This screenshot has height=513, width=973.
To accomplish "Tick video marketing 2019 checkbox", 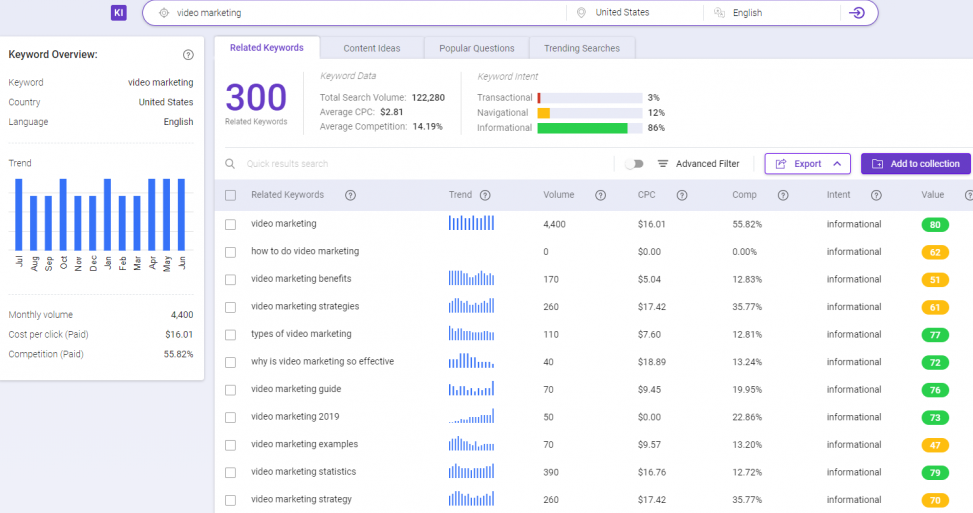I will coord(231,417).
